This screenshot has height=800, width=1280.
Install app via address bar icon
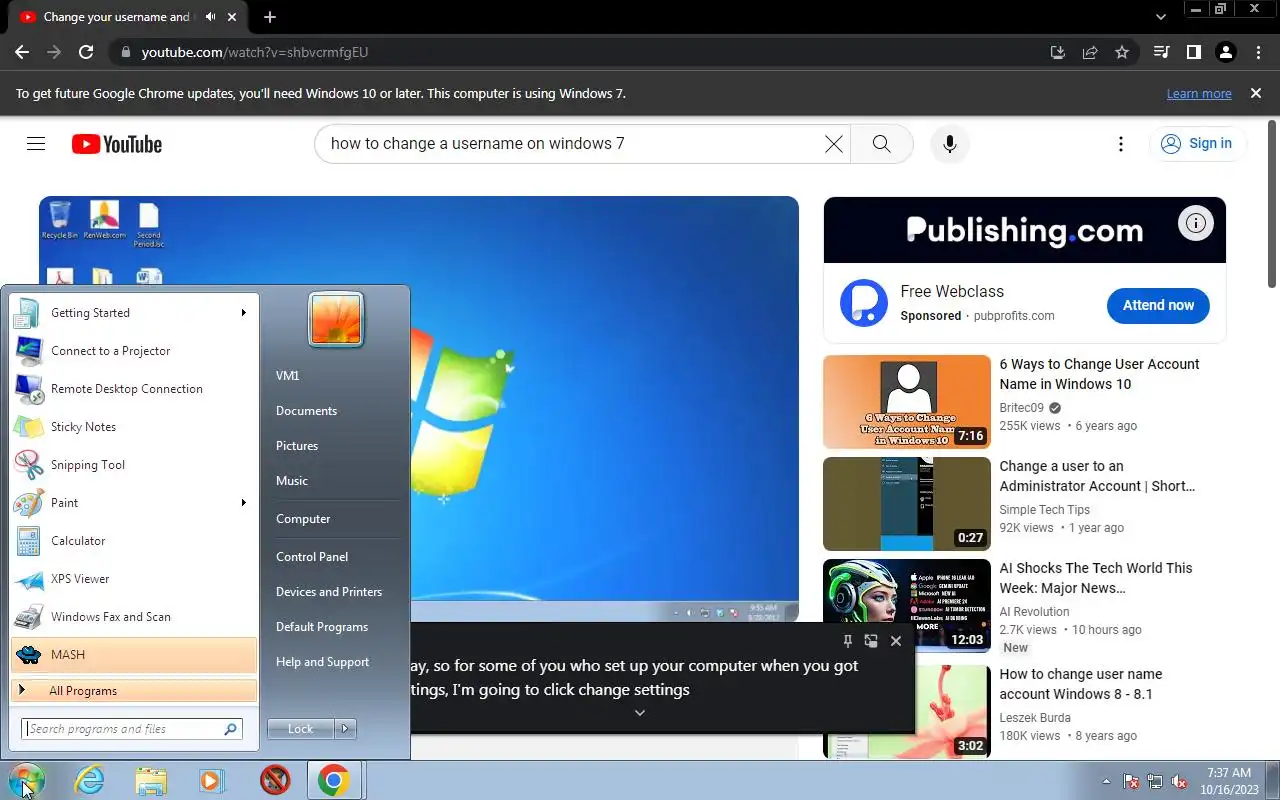click(x=1057, y=52)
